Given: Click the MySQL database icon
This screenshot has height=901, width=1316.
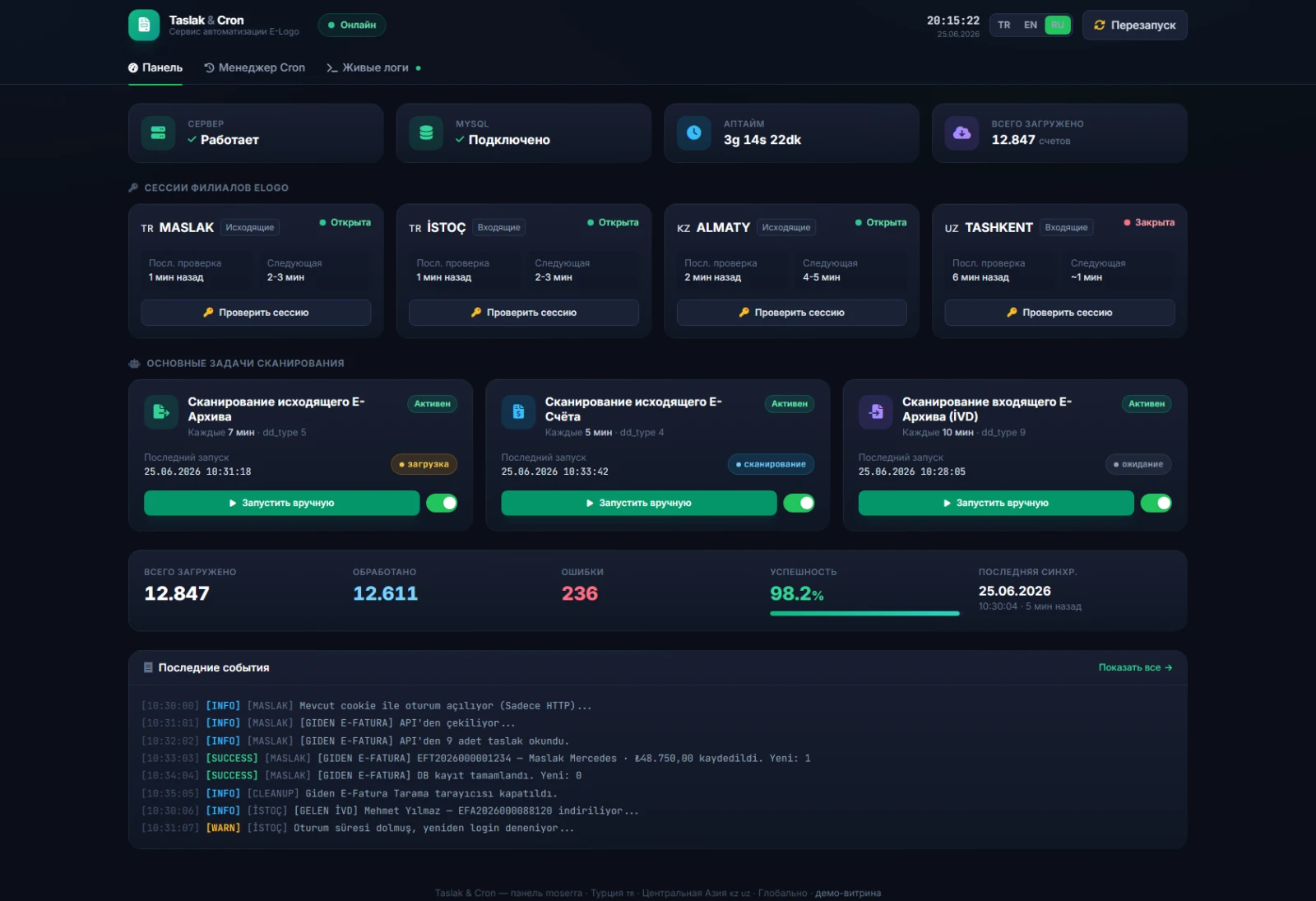Looking at the screenshot, I should pyautogui.click(x=426, y=132).
